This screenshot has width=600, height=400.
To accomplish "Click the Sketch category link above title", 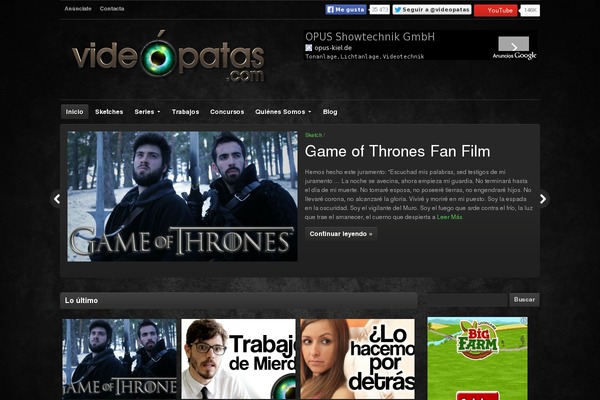I will coord(313,135).
